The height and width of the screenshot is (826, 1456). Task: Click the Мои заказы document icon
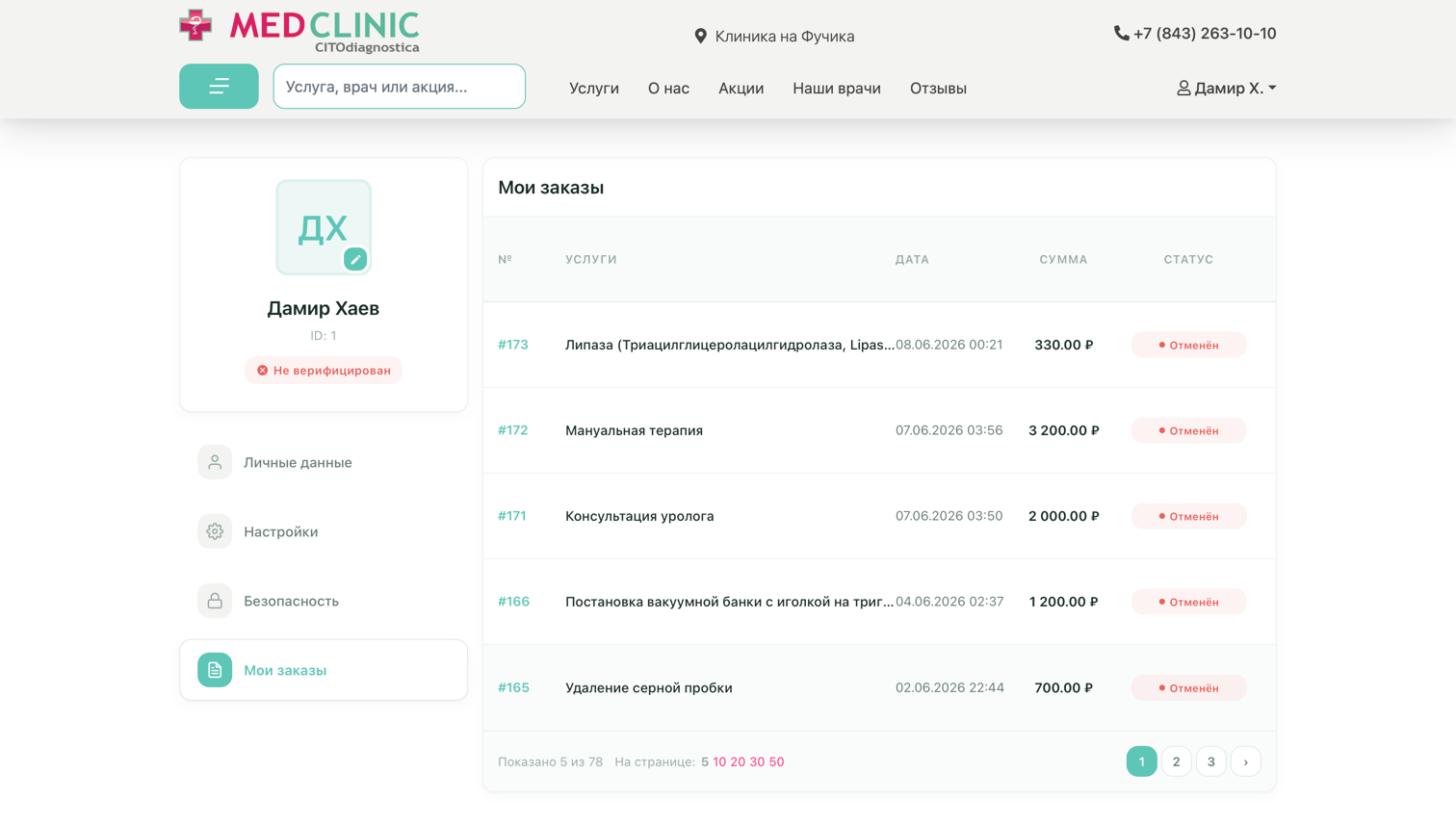(215, 670)
